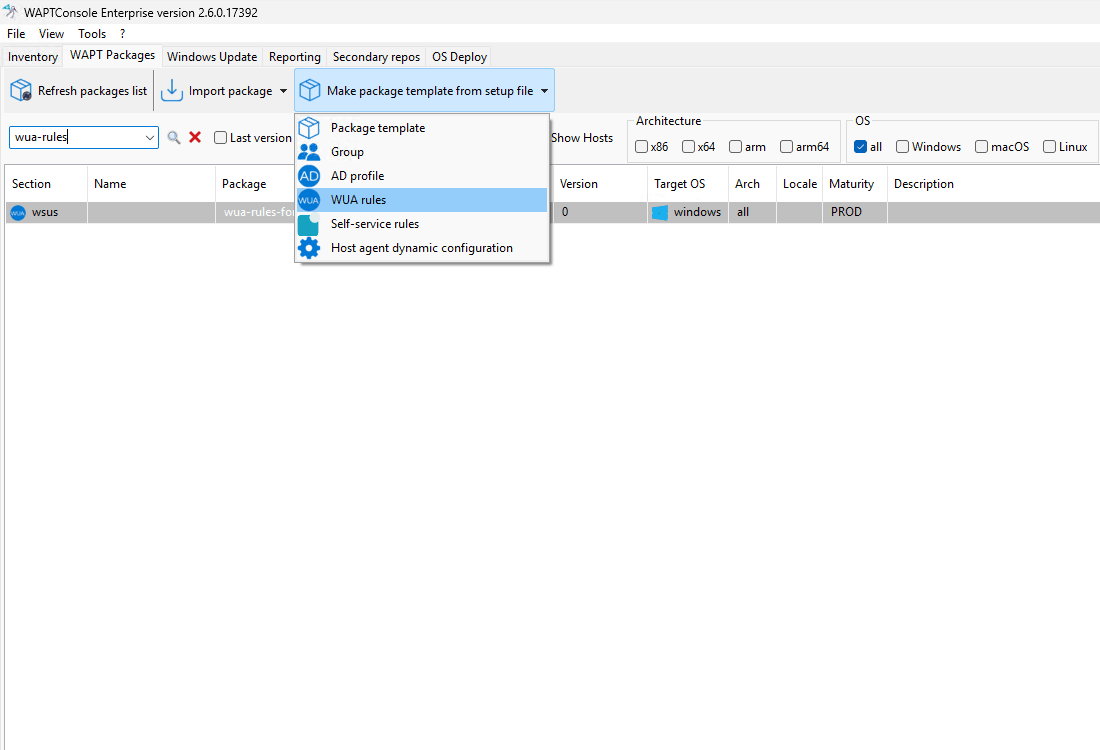Enable the x86 architecture checkbox

pos(641,147)
